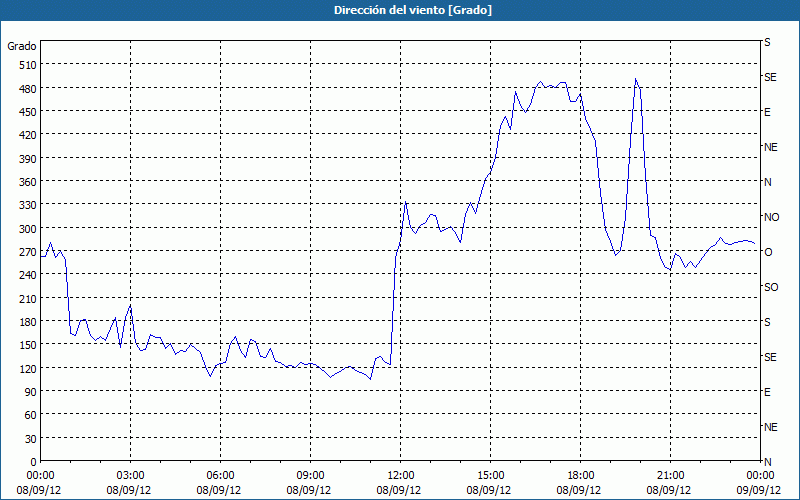Select the 'NO' compass direction label
The image size is (800, 500).
point(771,217)
